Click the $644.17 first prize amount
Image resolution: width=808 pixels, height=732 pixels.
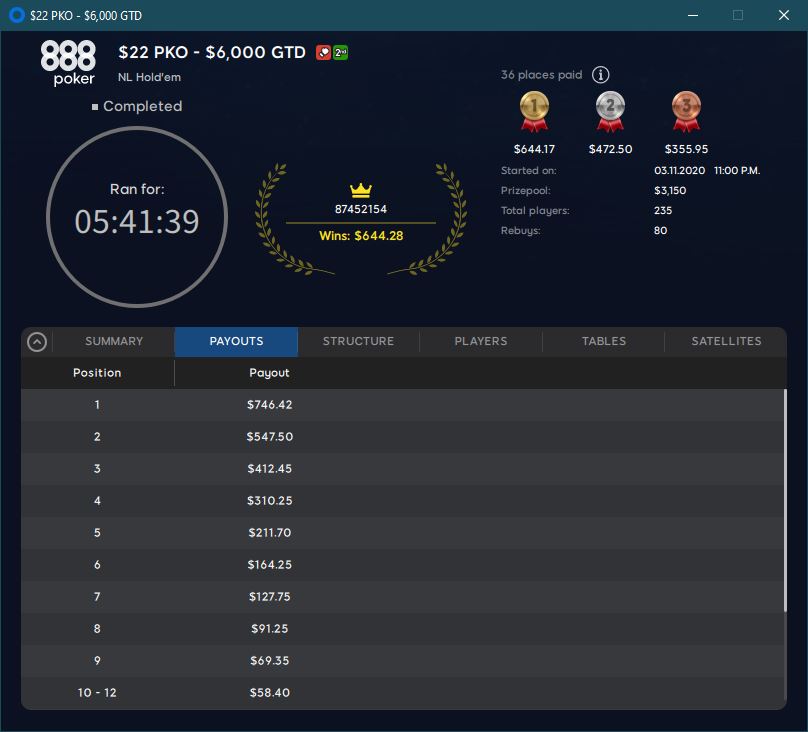[534, 149]
